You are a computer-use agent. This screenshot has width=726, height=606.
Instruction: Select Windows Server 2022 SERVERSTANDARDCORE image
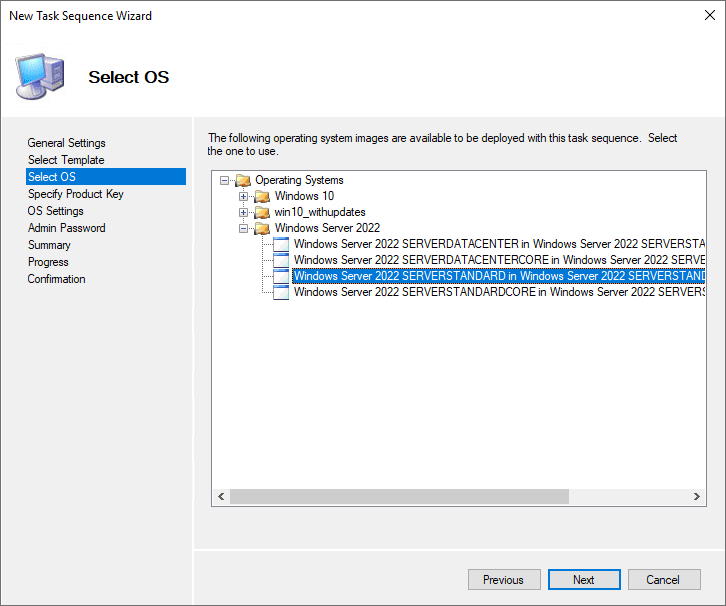click(499, 292)
